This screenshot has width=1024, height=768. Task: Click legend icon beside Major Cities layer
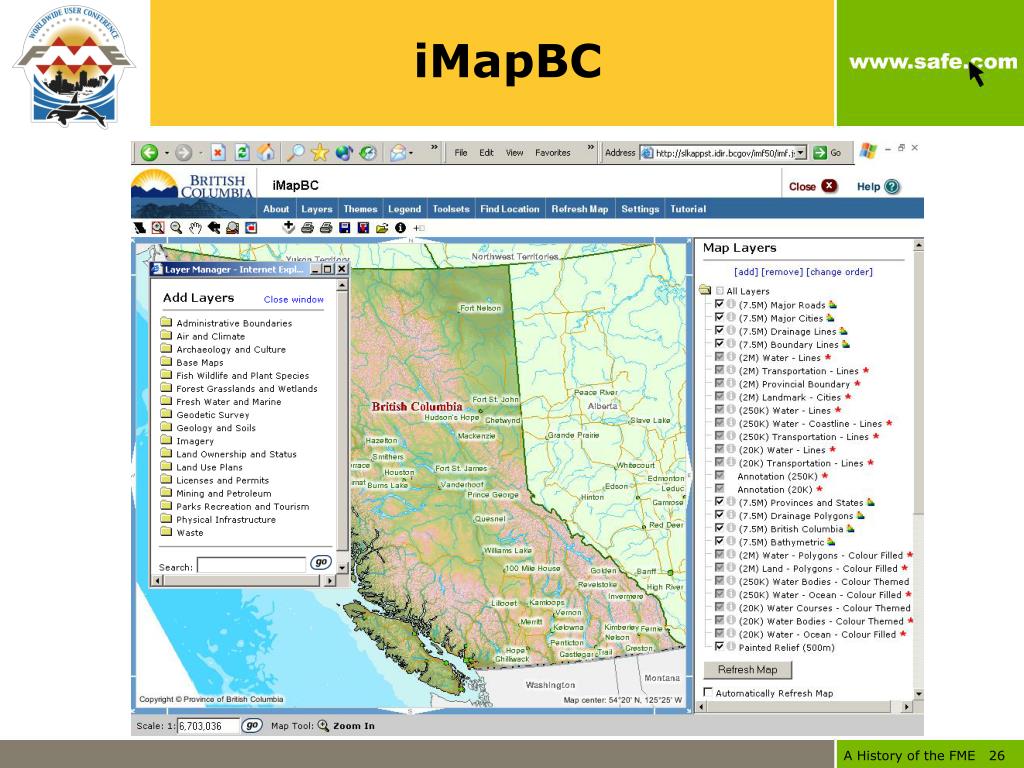(x=830, y=318)
